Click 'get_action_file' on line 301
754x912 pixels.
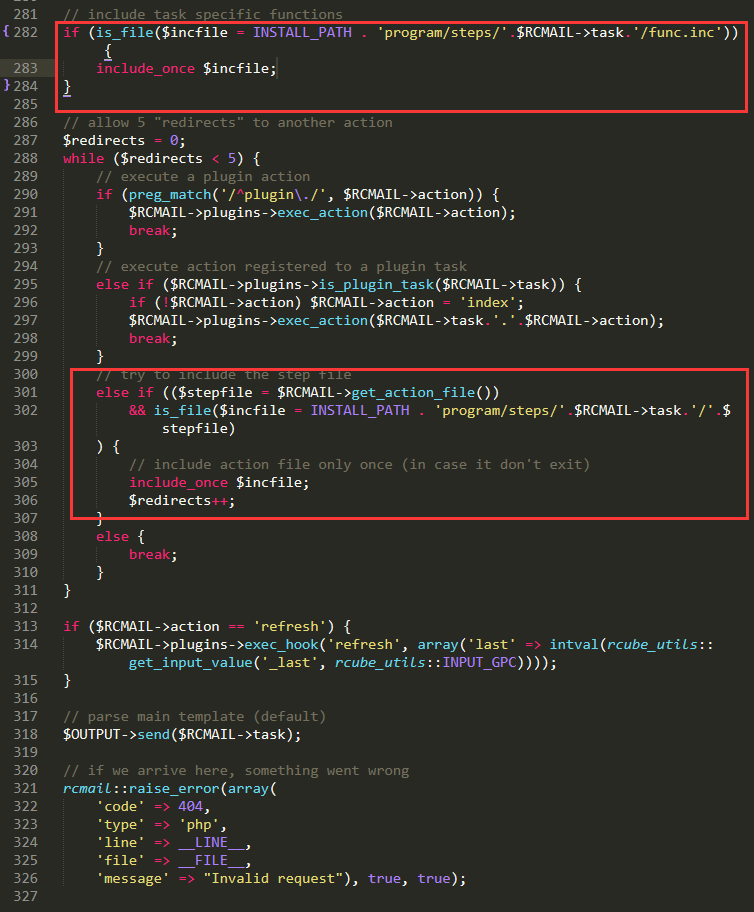pyautogui.click(x=413, y=393)
